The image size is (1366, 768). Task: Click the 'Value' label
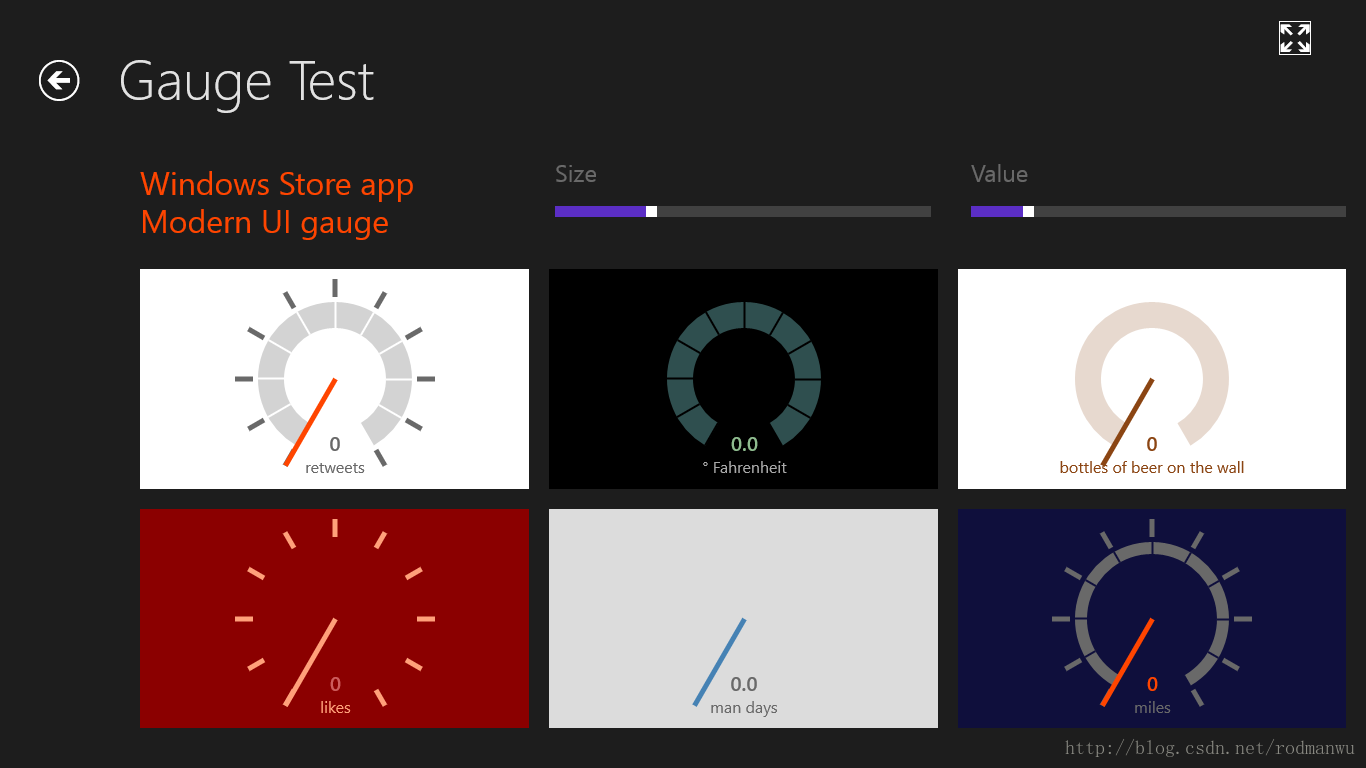click(x=999, y=174)
